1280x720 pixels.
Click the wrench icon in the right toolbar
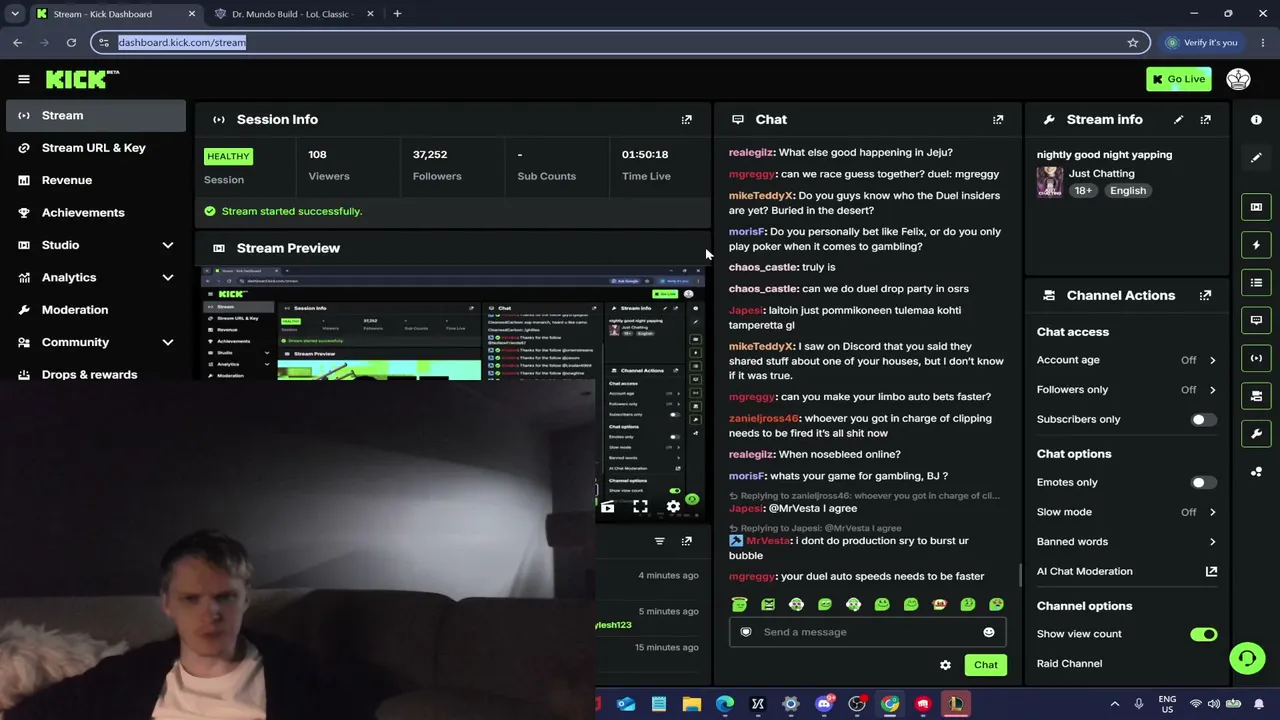point(1256,433)
